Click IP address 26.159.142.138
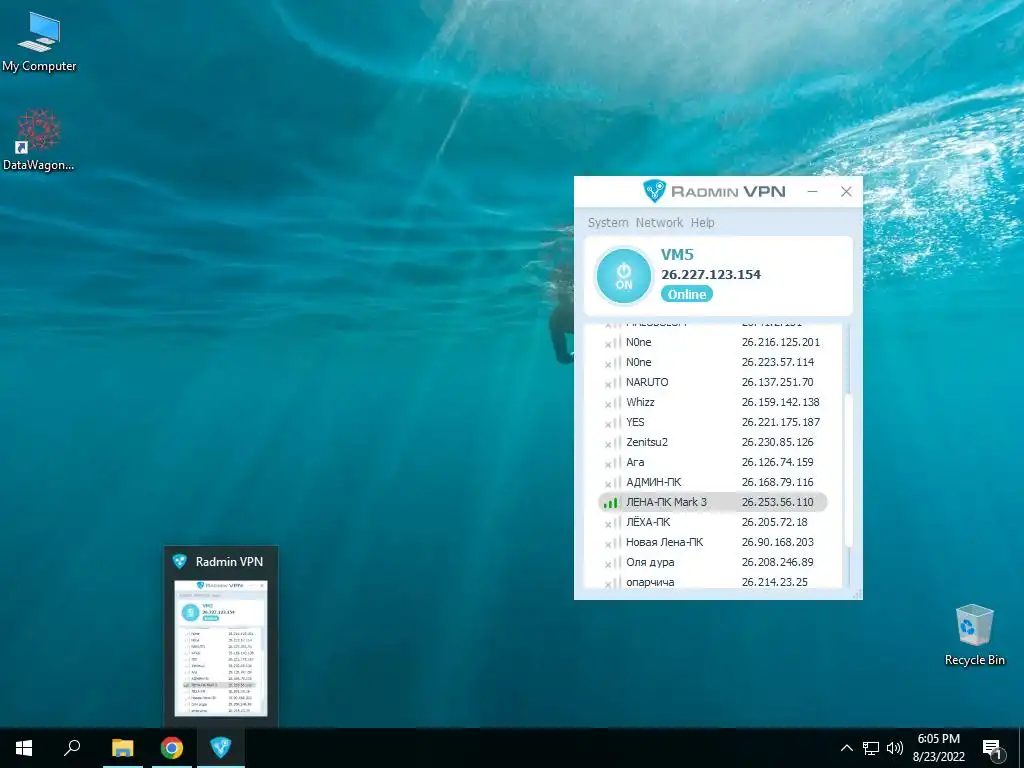This screenshot has height=768, width=1024. click(x=780, y=402)
